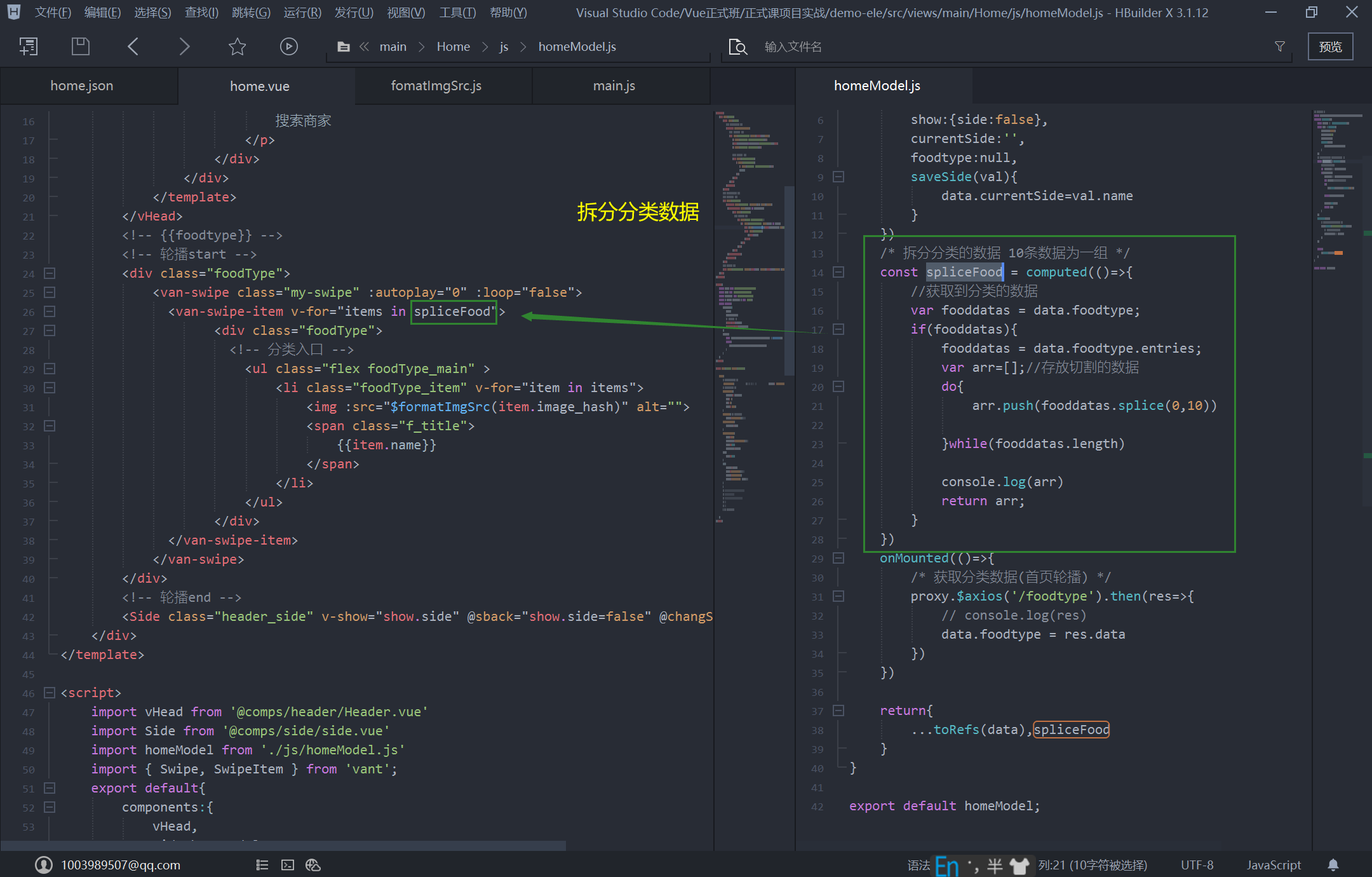Click the back navigation arrow

click(133, 46)
